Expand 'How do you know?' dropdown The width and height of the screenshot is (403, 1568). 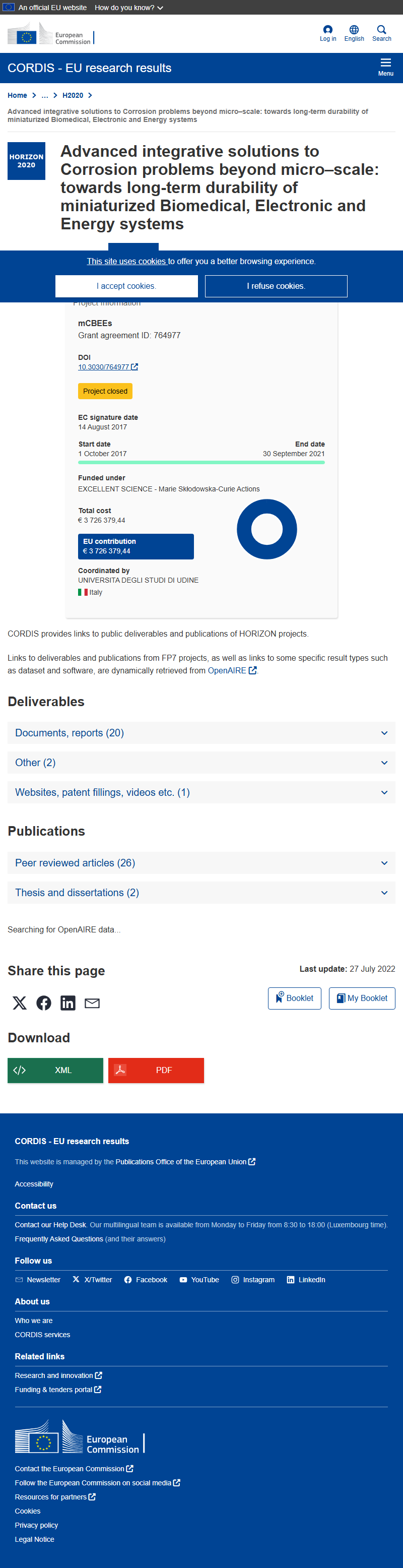click(x=128, y=7)
